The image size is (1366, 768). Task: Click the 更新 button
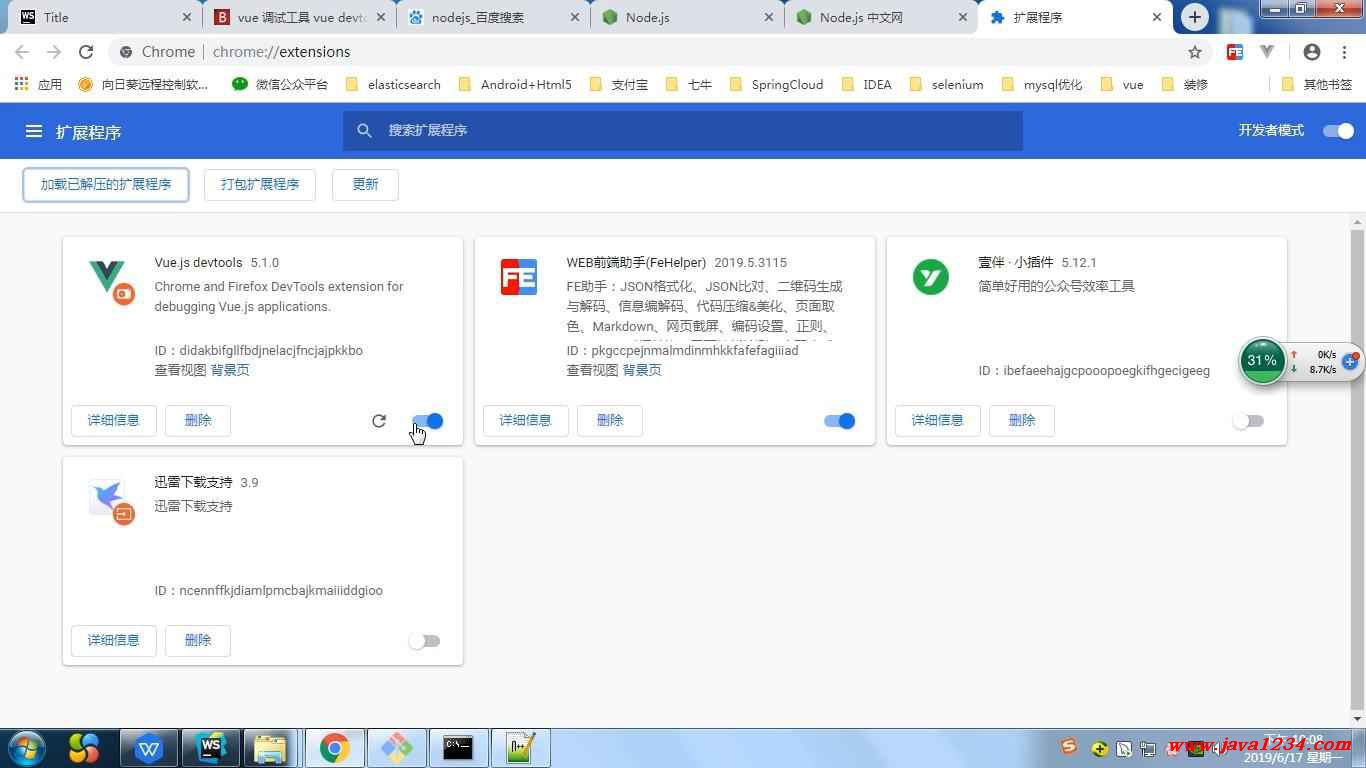[x=365, y=185]
